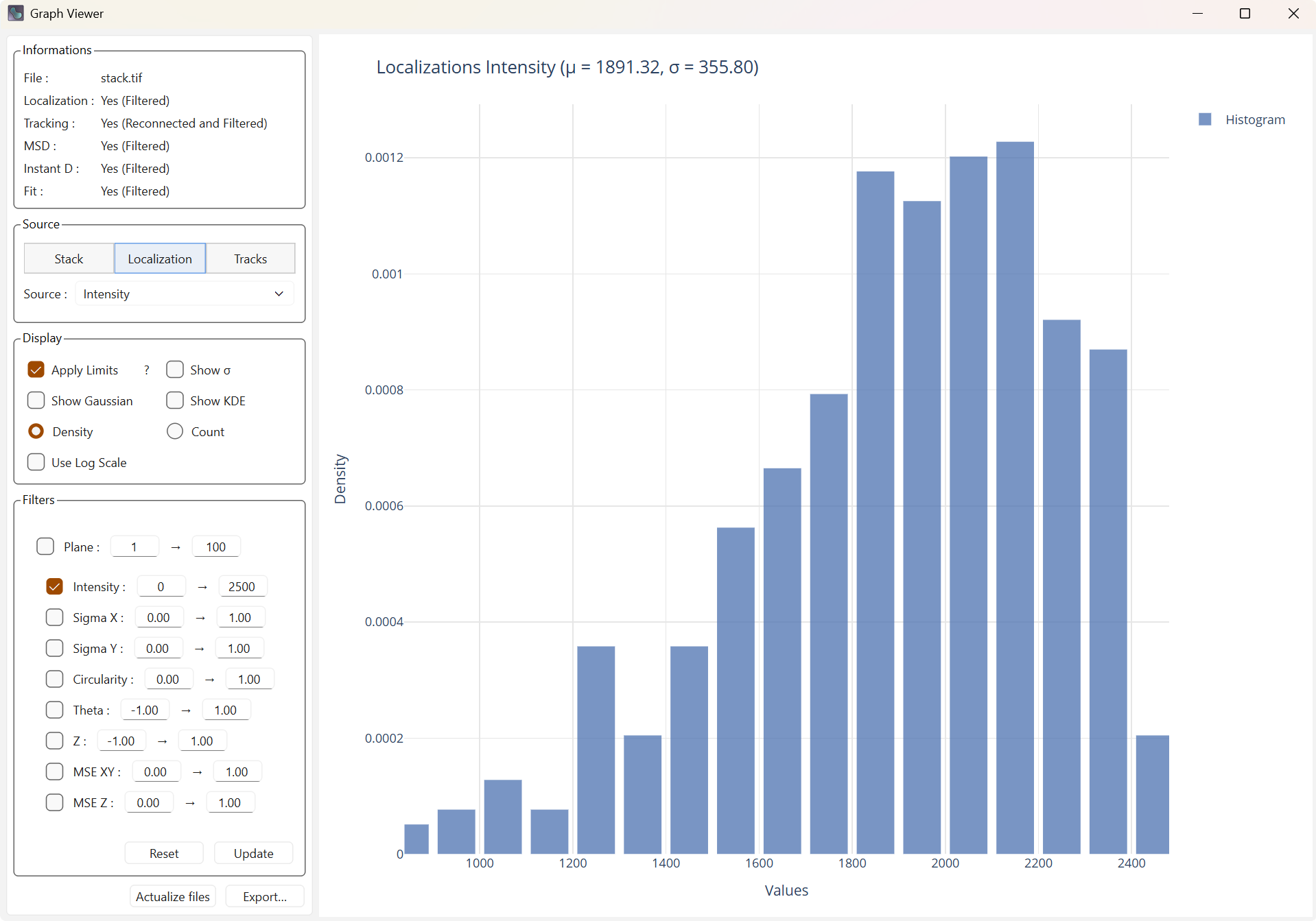Click the Intensity maximum field showing 2500
1316x921 pixels.
[242, 586]
